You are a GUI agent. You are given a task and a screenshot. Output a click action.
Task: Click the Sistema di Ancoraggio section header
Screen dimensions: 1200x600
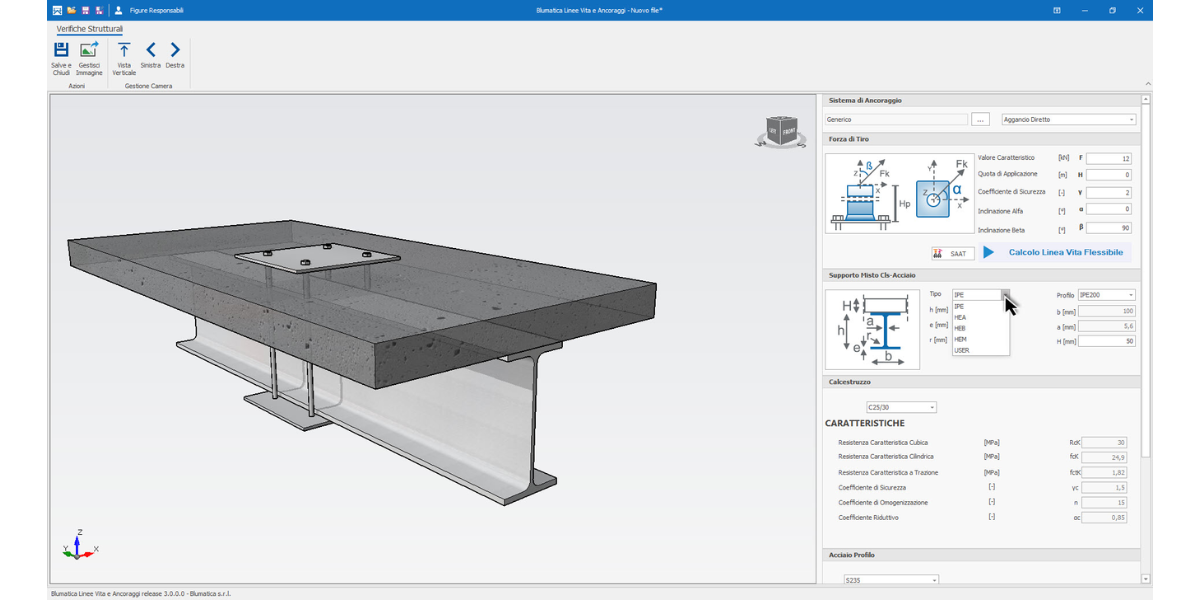(981, 100)
